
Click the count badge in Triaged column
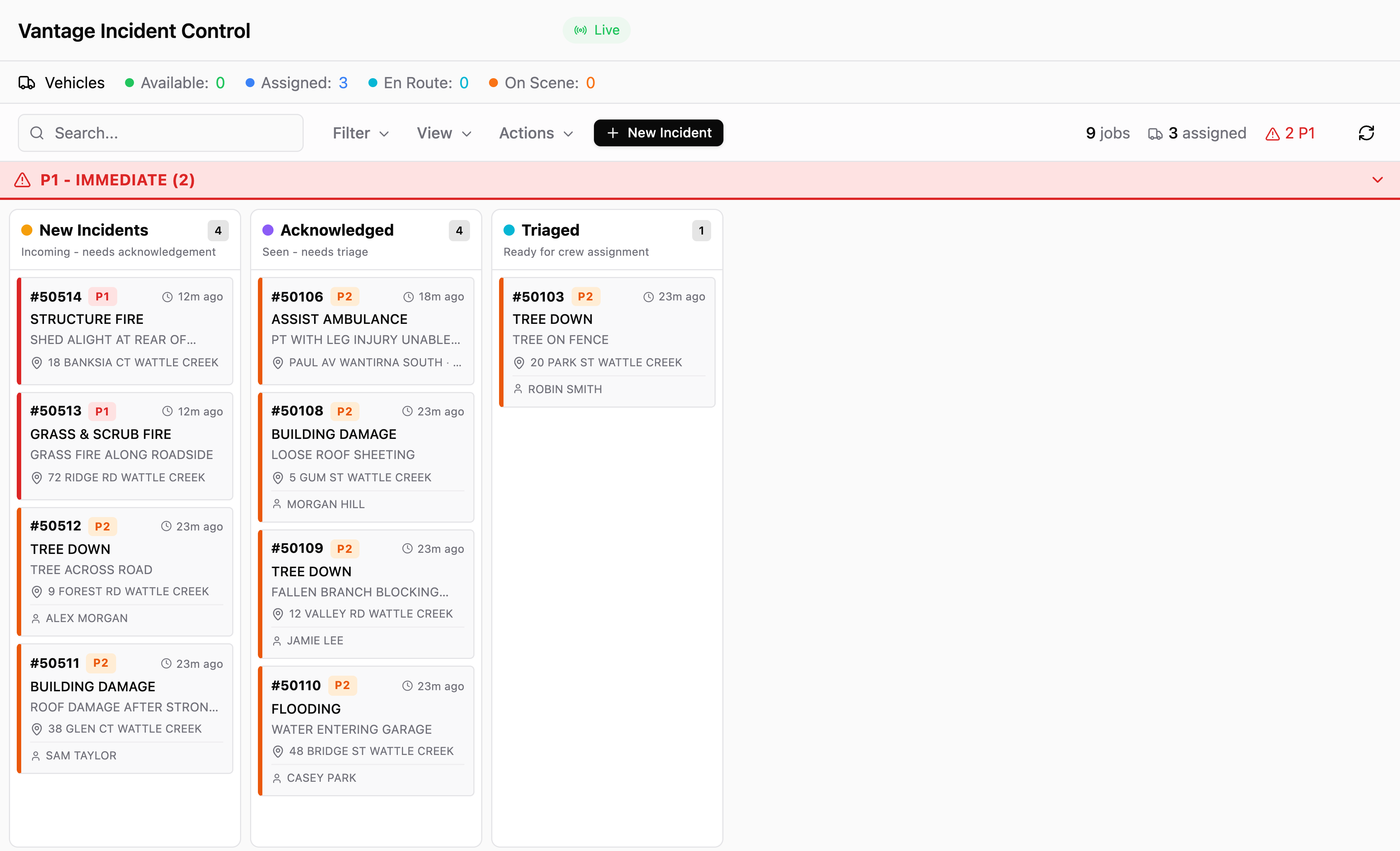701,231
